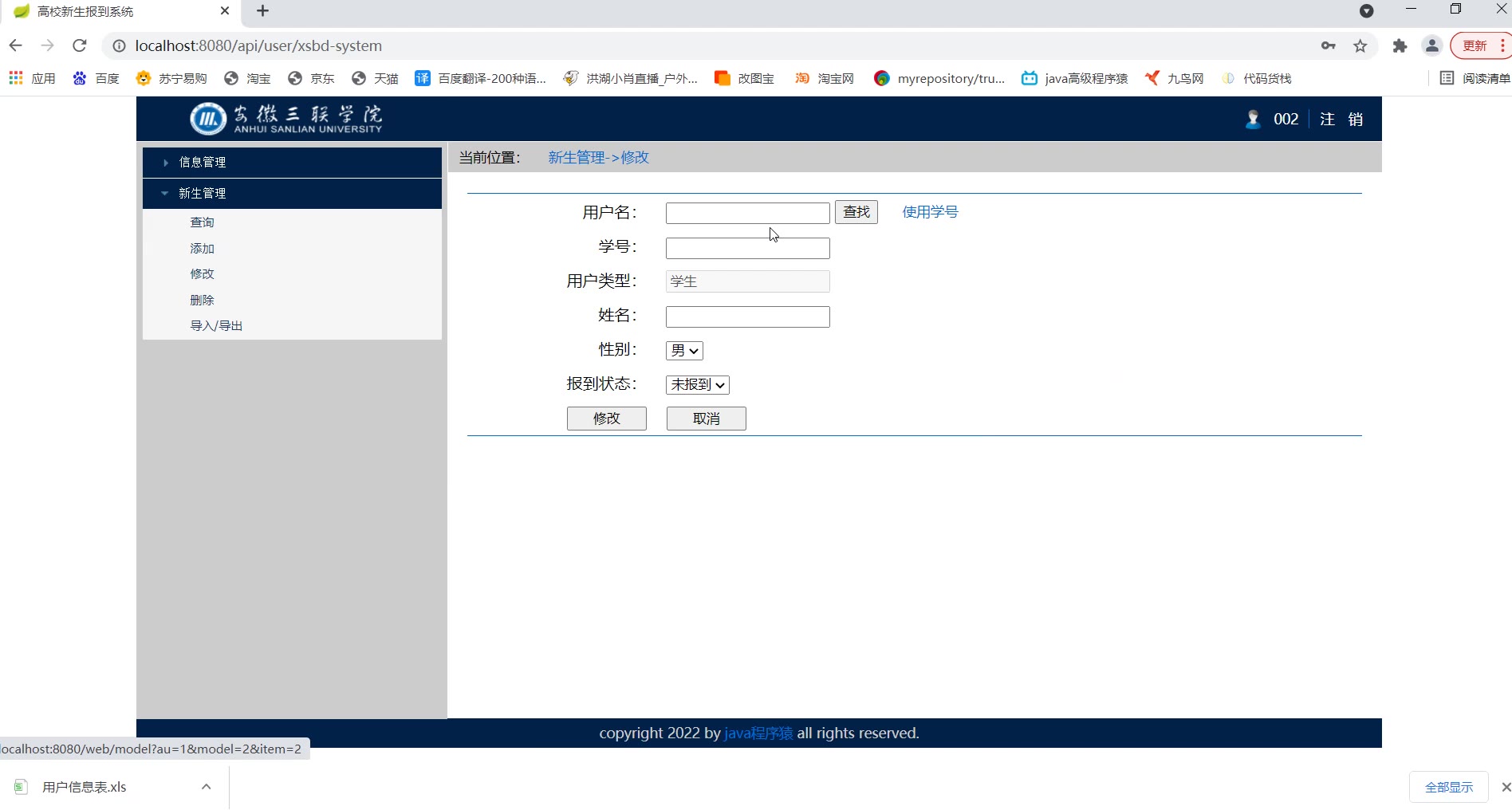Bookmark this page with the star icon
Image resolution: width=1512 pixels, height=810 pixels.
[x=1360, y=46]
